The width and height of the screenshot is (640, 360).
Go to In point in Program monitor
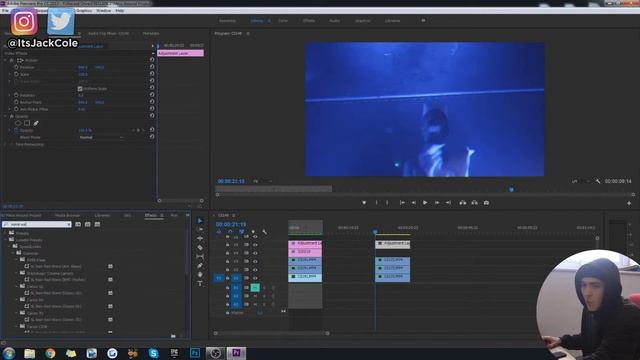(402, 202)
